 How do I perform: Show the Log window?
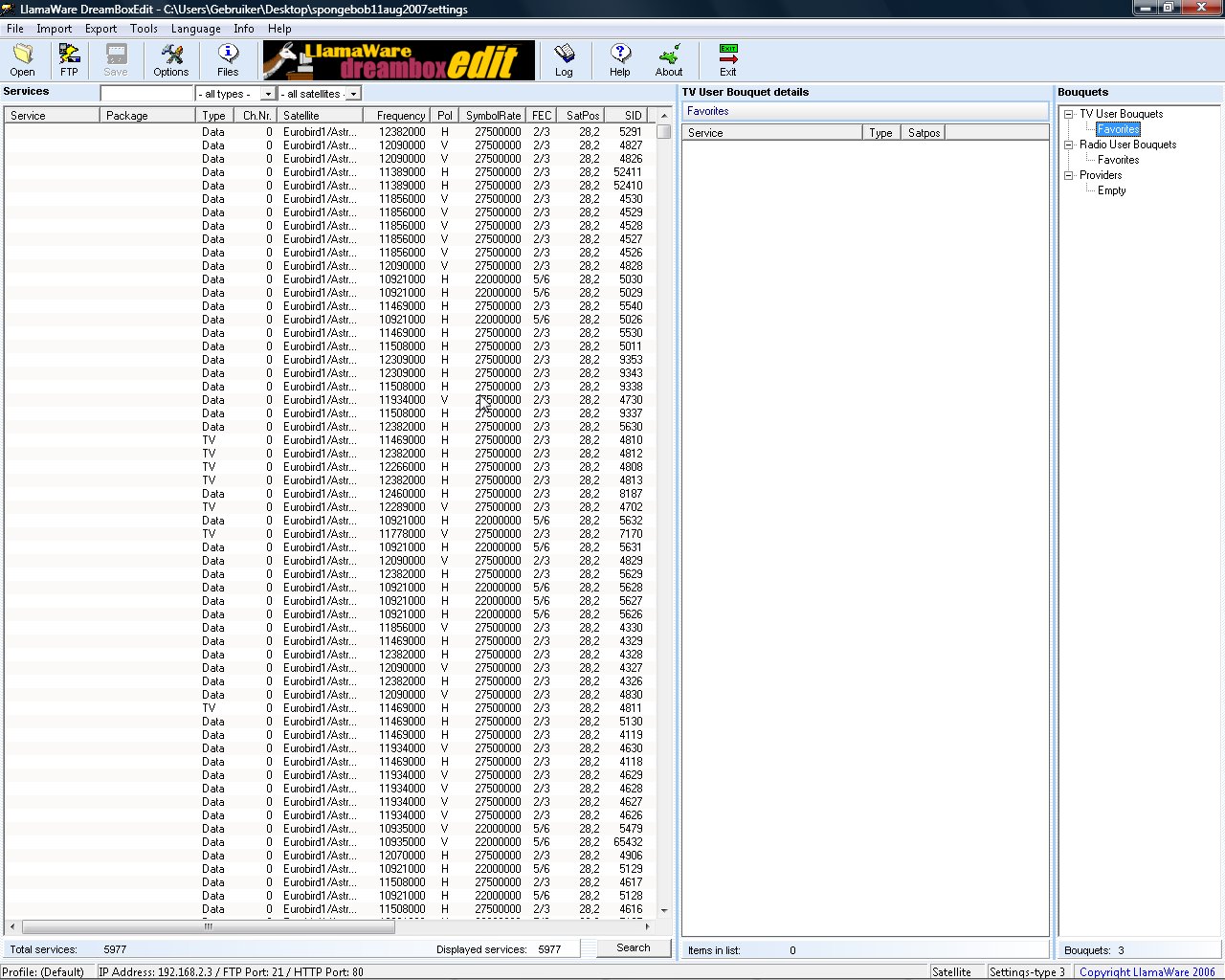[564, 59]
